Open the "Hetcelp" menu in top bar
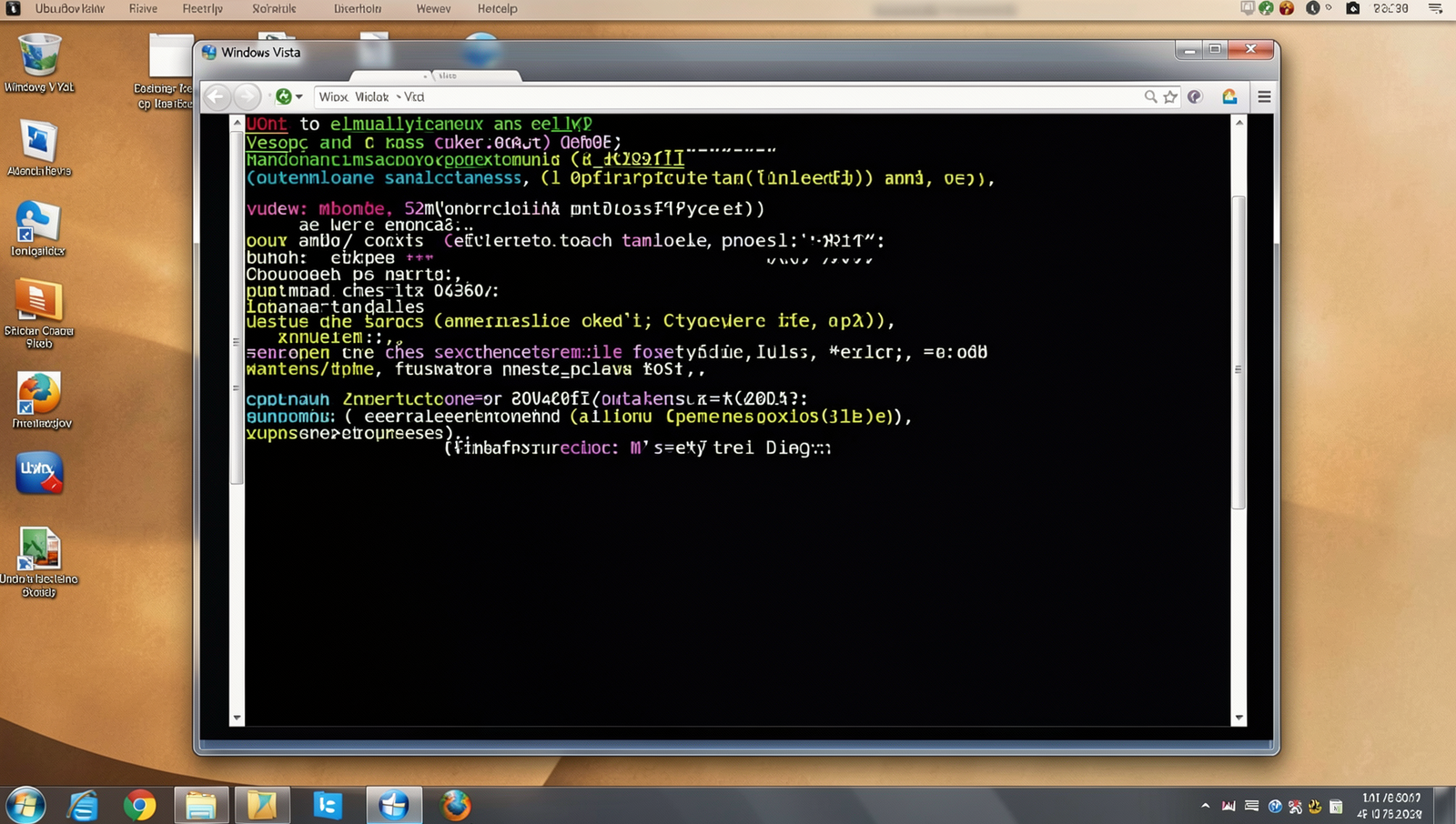 (497, 8)
